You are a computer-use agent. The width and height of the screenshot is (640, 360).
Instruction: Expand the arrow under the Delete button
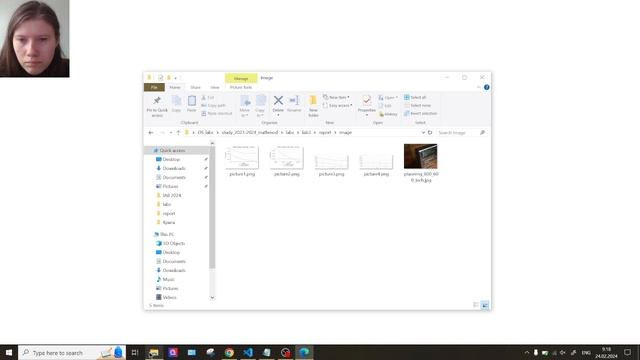[x=278, y=115]
